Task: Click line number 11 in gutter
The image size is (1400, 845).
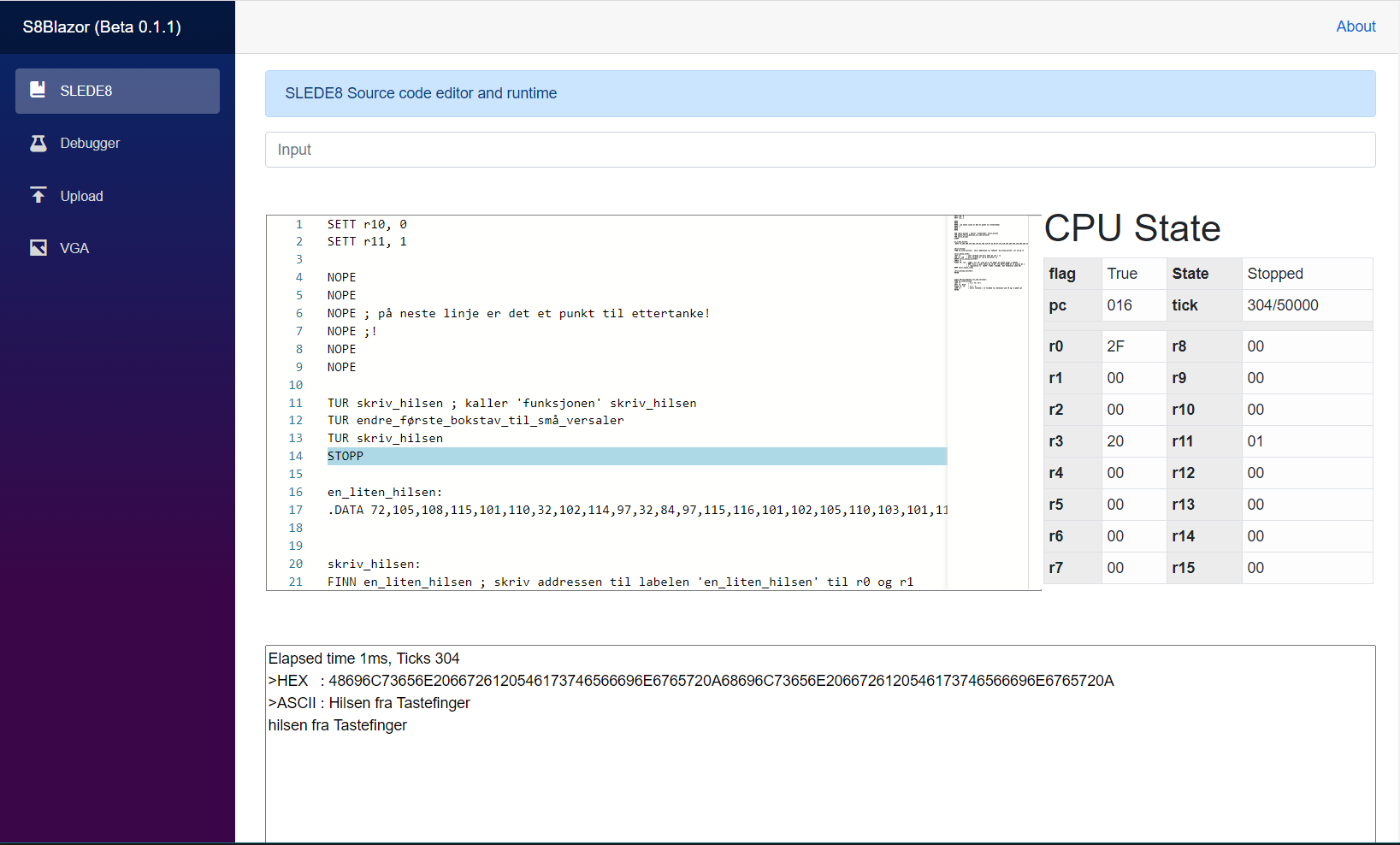Action: (x=296, y=403)
